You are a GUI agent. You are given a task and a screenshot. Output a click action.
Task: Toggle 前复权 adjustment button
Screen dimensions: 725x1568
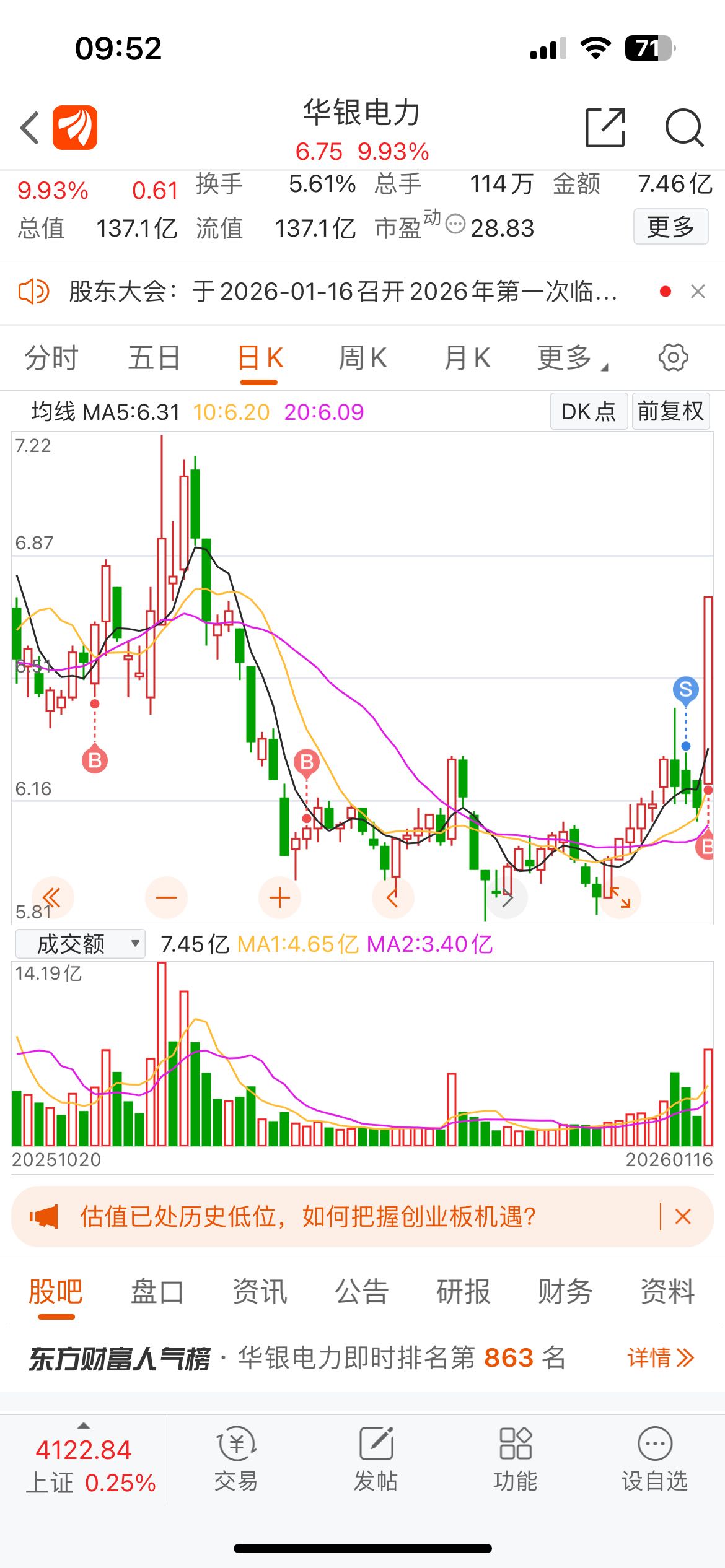tap(670, 411)
